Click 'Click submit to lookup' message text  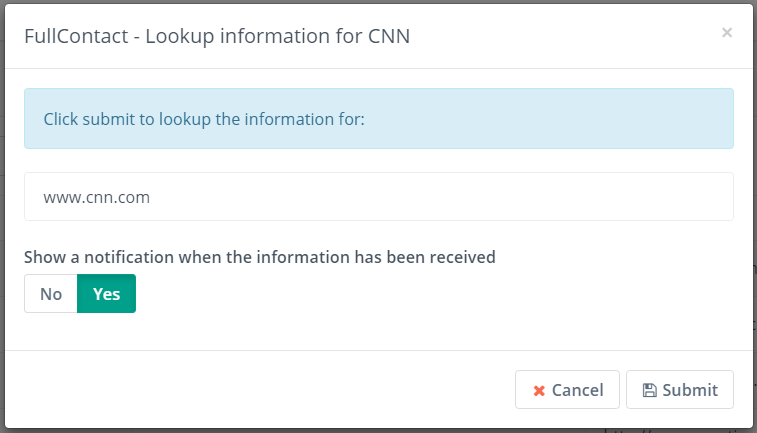tap(204, 119)
